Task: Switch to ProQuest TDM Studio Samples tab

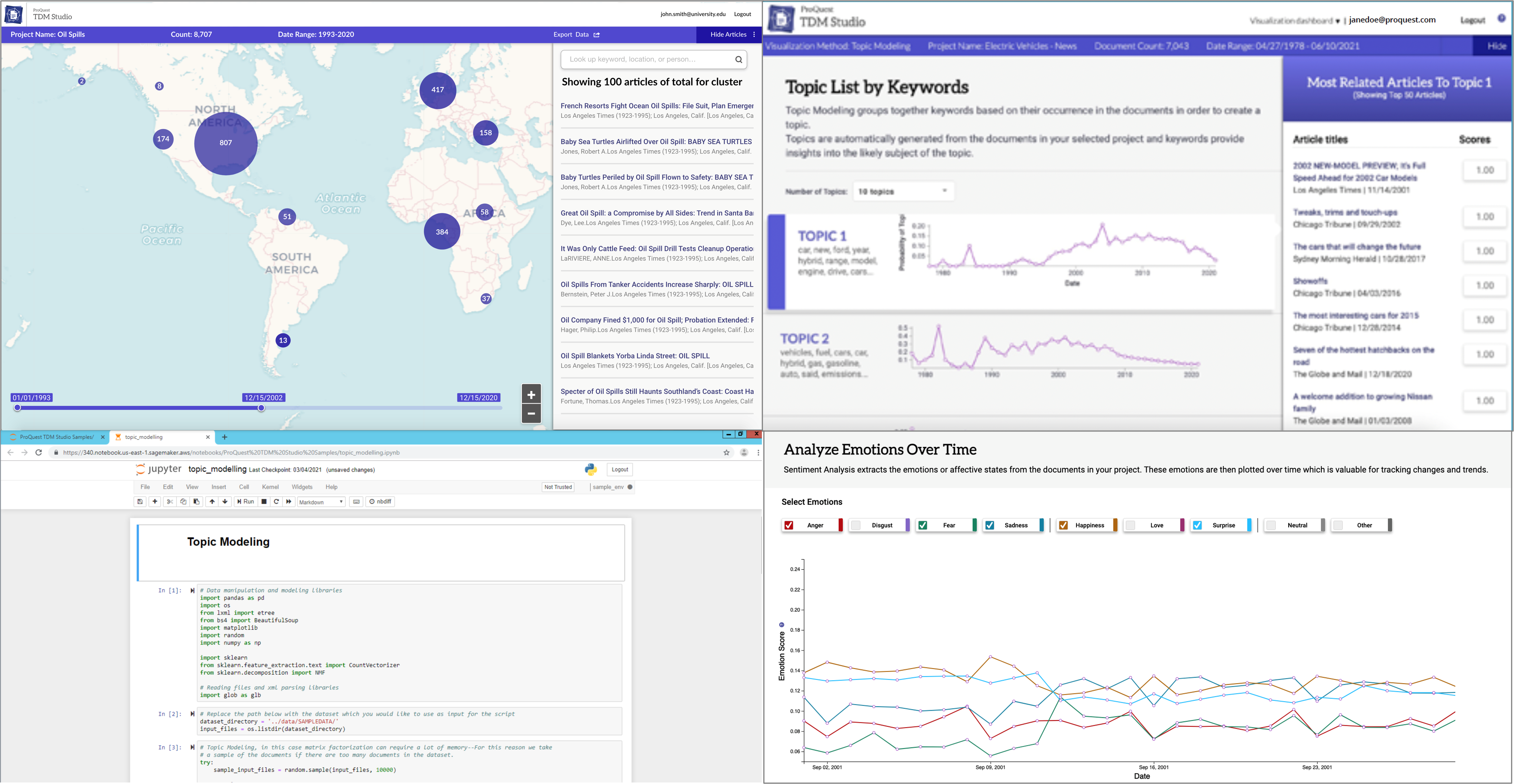Action: (56, 437)
